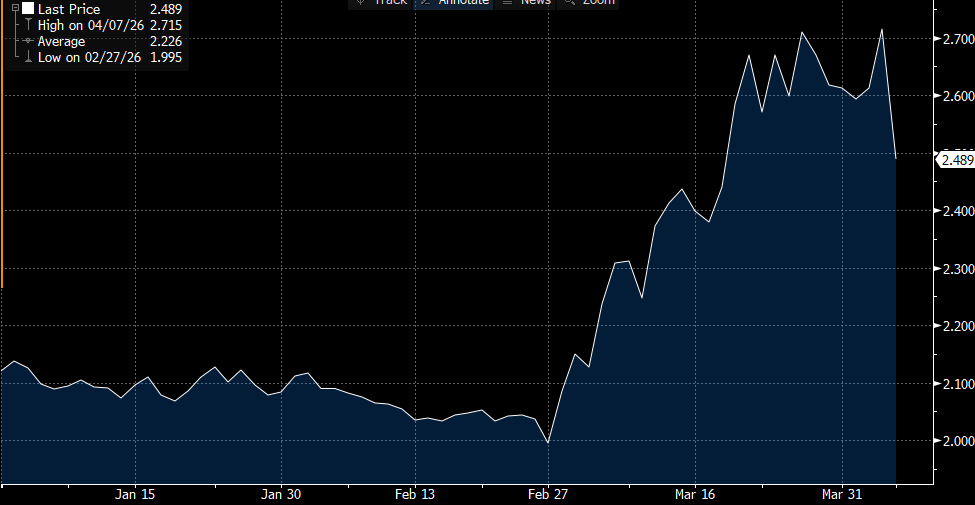Click the Jan 30 date label
The height and width of the screenshot is (505, 975).
[281, 495]
